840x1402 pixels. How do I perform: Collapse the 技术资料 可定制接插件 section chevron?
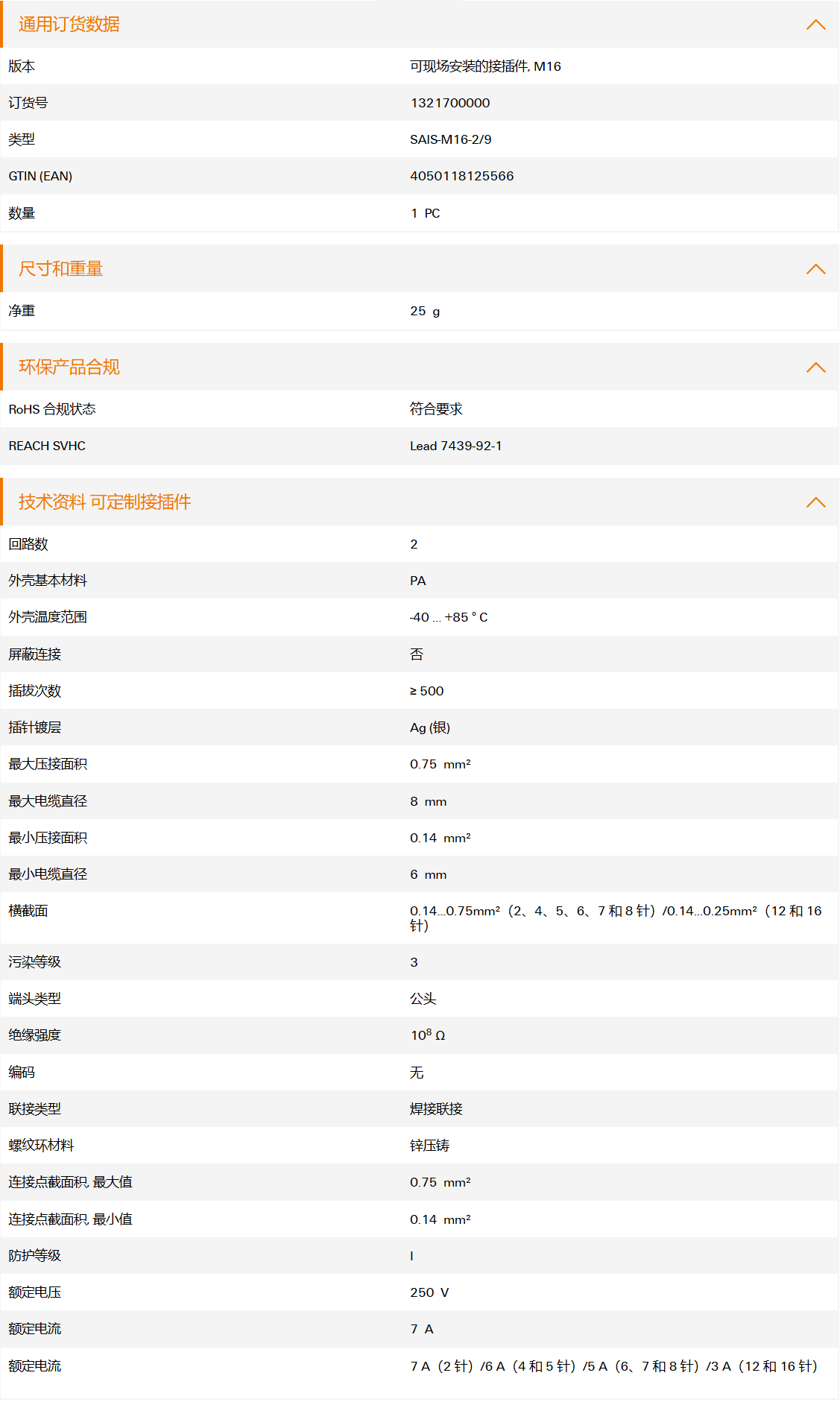(815, 502)
